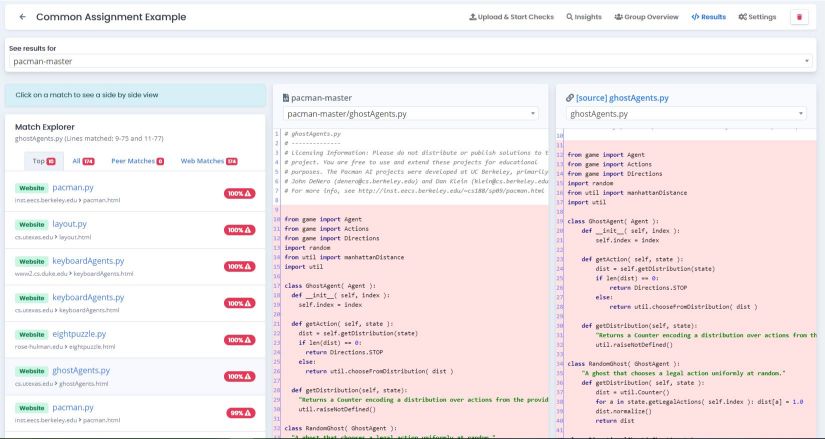Click the 100% badge on ghostAgents.py row
This screenshot has height=439, width=825.
pyautogui.click(x=239, y=376)
